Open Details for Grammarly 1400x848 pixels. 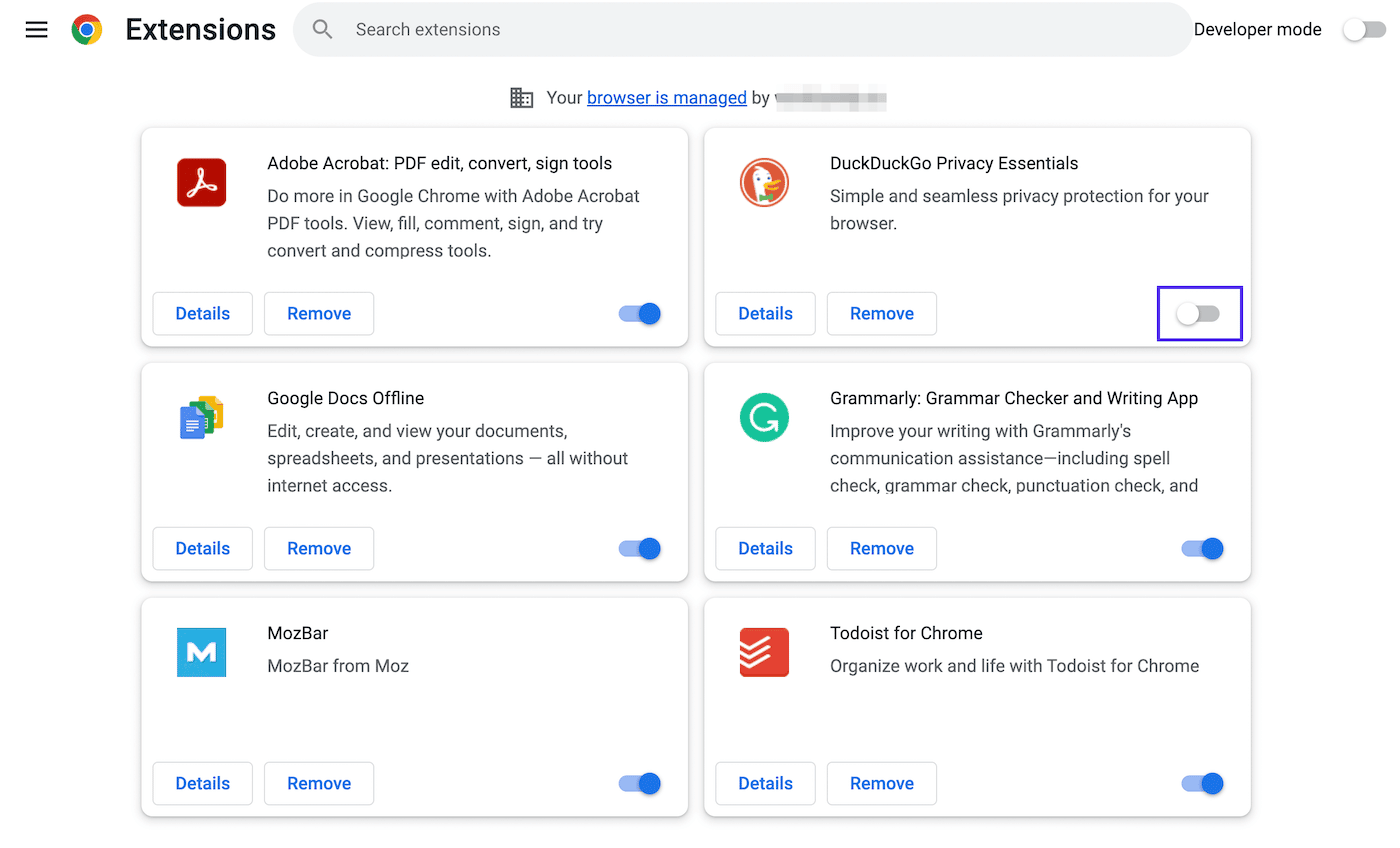click(x=765, y=548)
